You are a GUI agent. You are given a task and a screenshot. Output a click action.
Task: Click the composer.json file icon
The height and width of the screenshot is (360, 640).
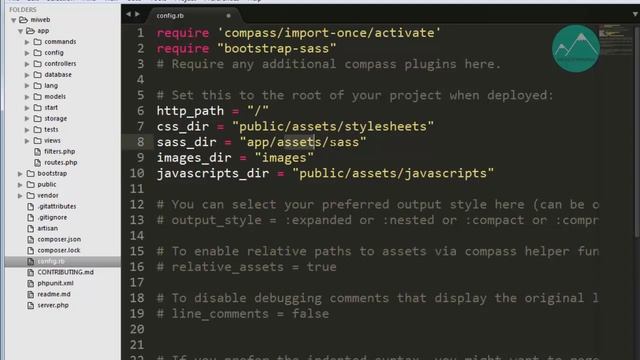pos(31,240)
